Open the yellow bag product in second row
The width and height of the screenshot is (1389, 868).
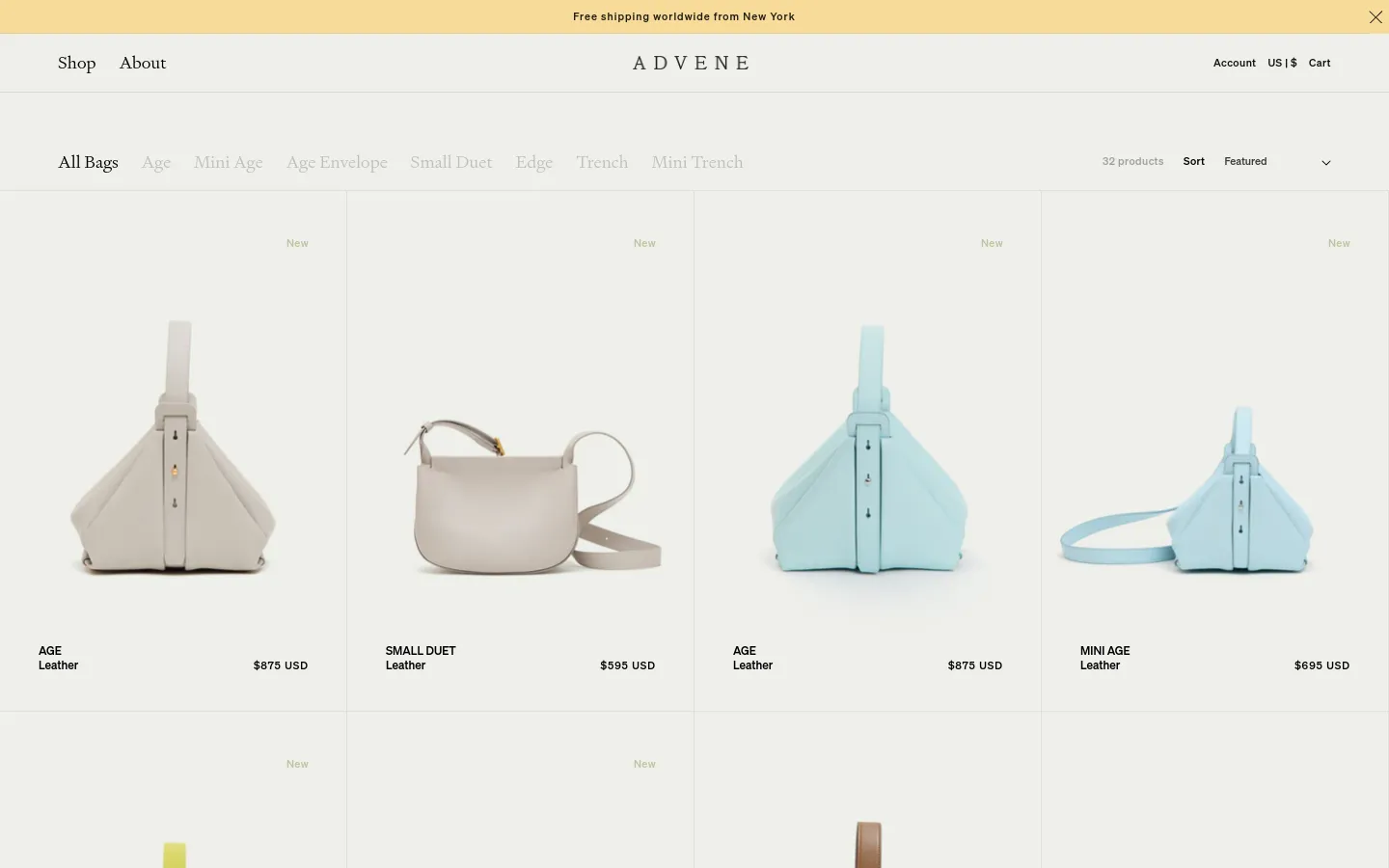point(174,854)
